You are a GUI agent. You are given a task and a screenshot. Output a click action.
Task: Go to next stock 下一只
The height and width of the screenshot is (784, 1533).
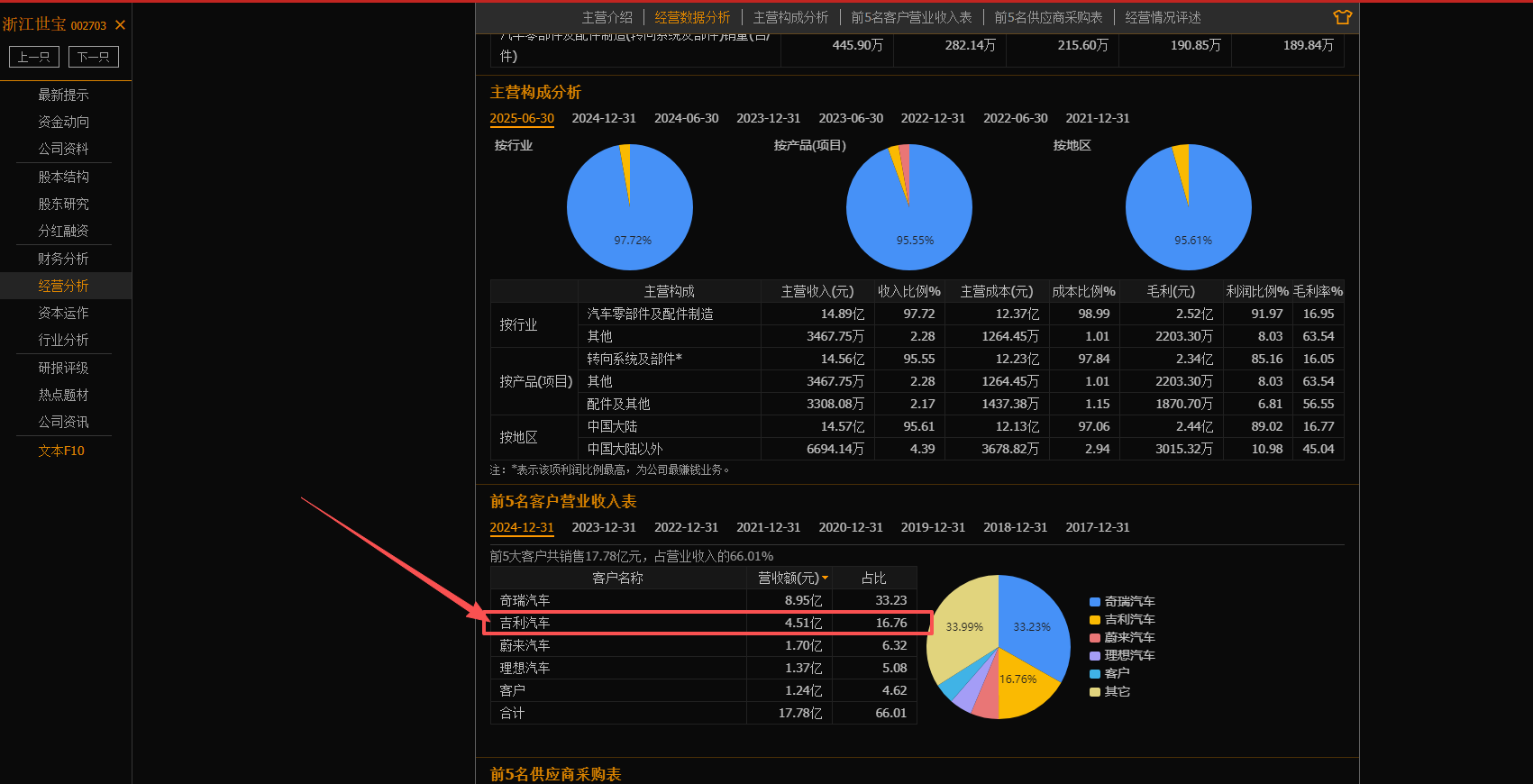pos(94,57)
